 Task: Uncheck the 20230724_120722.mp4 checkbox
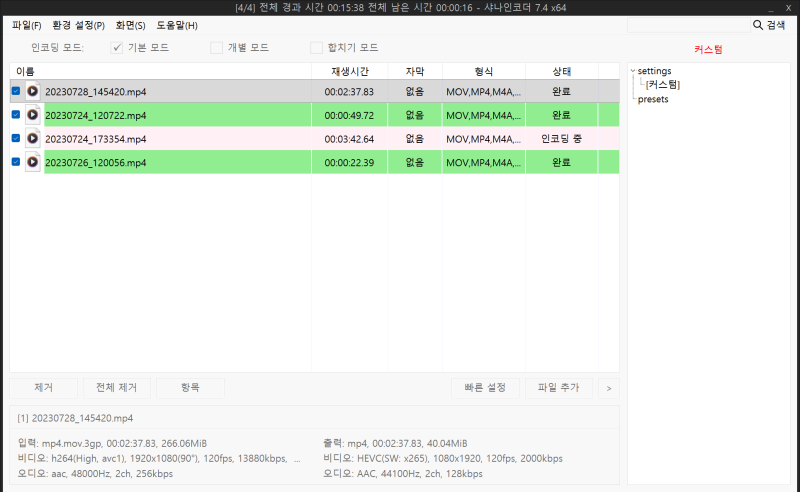coord(16,114)
